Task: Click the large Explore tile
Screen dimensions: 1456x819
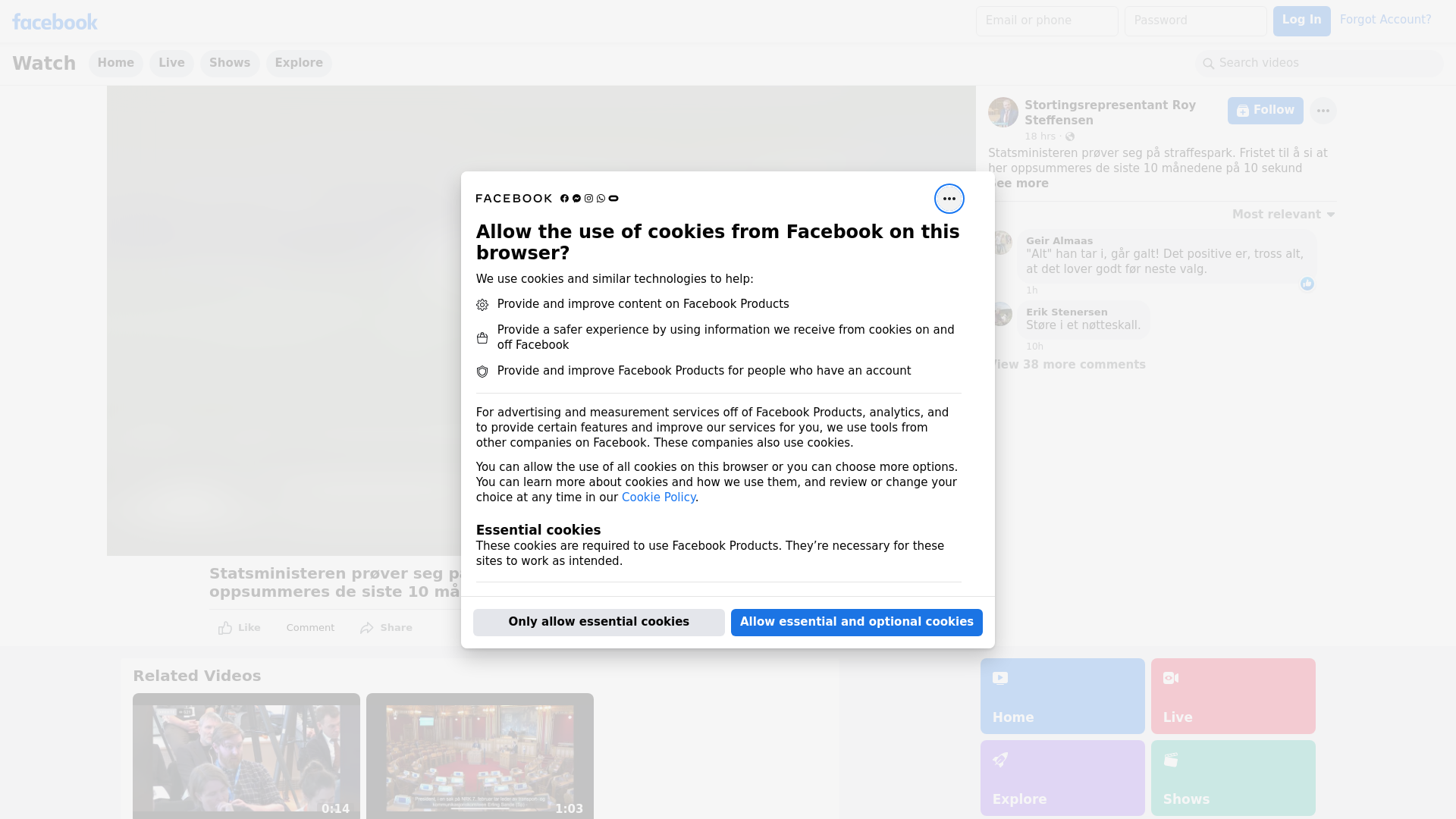Action: pos(1062,778)
